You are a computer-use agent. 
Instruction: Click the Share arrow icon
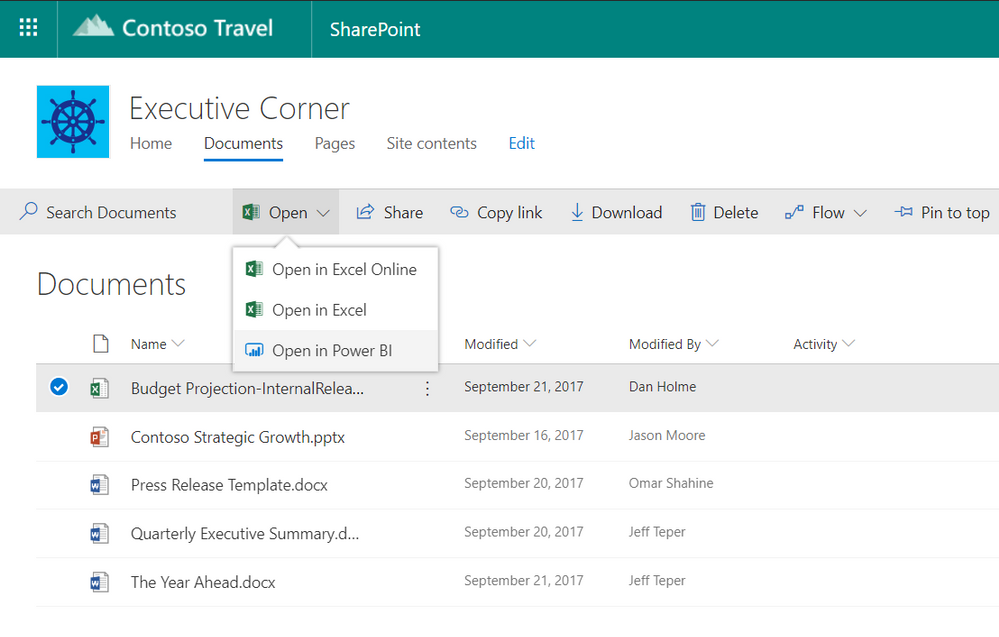coord(365,211)
